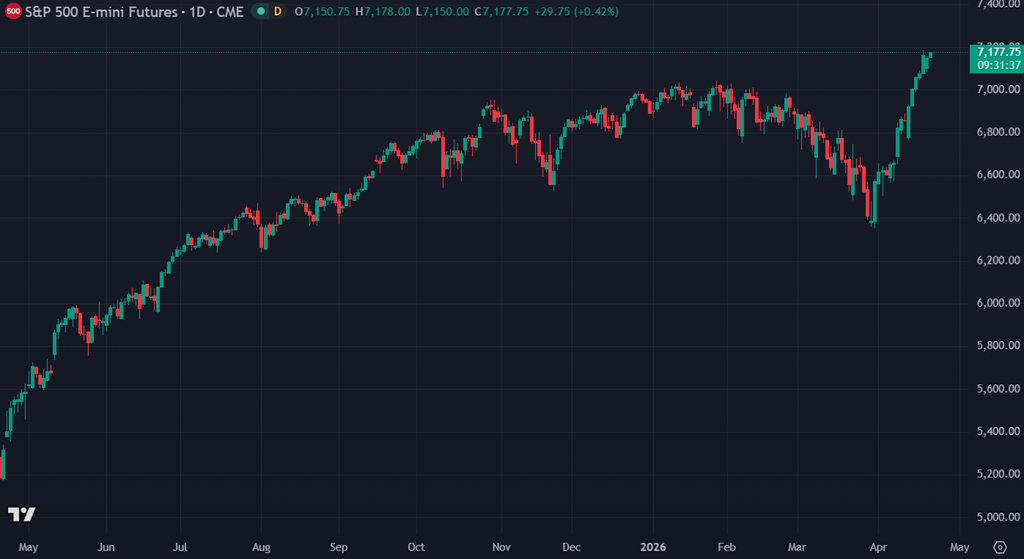The height and width of the screenshot is (559, 1024).
Task: Click the green current price label 7,177.75
Action: (x=999, y=52)
